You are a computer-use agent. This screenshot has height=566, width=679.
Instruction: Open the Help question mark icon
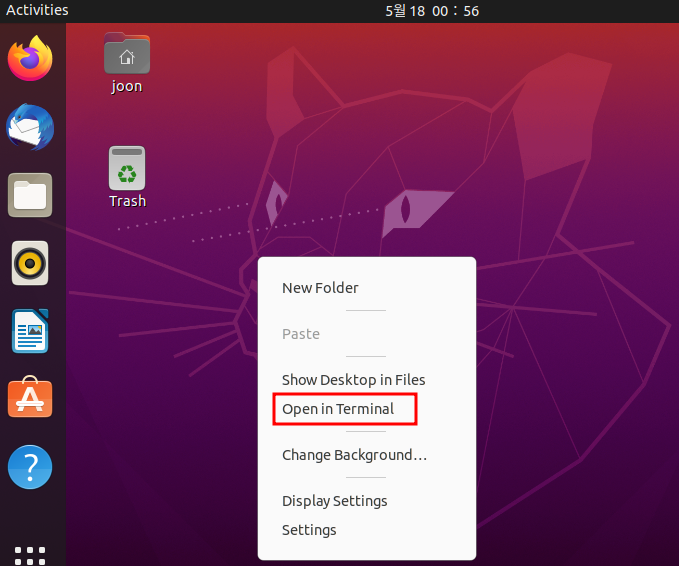click(x=30, y=467)
